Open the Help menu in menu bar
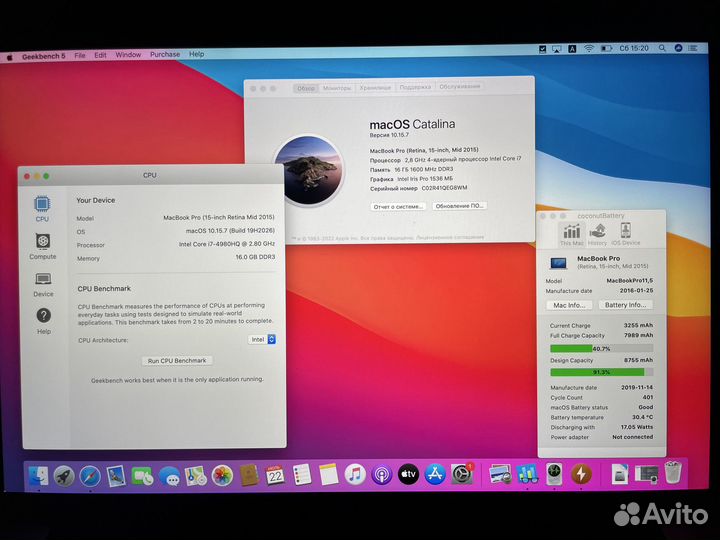The image size is (720, 540). [x=197, y=54]
